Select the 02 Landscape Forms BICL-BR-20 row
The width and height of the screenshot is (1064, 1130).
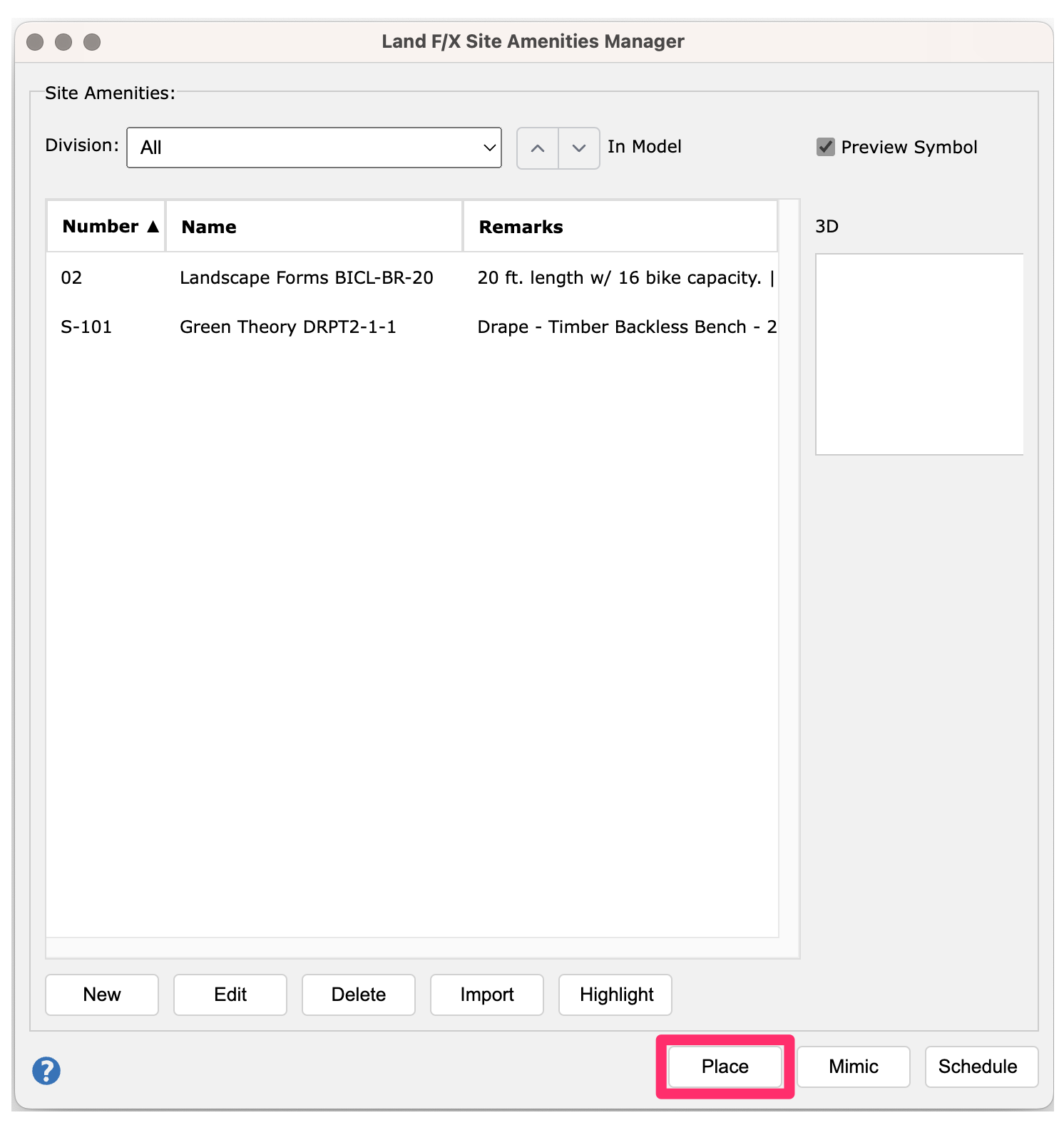click(x=307, y=277)
